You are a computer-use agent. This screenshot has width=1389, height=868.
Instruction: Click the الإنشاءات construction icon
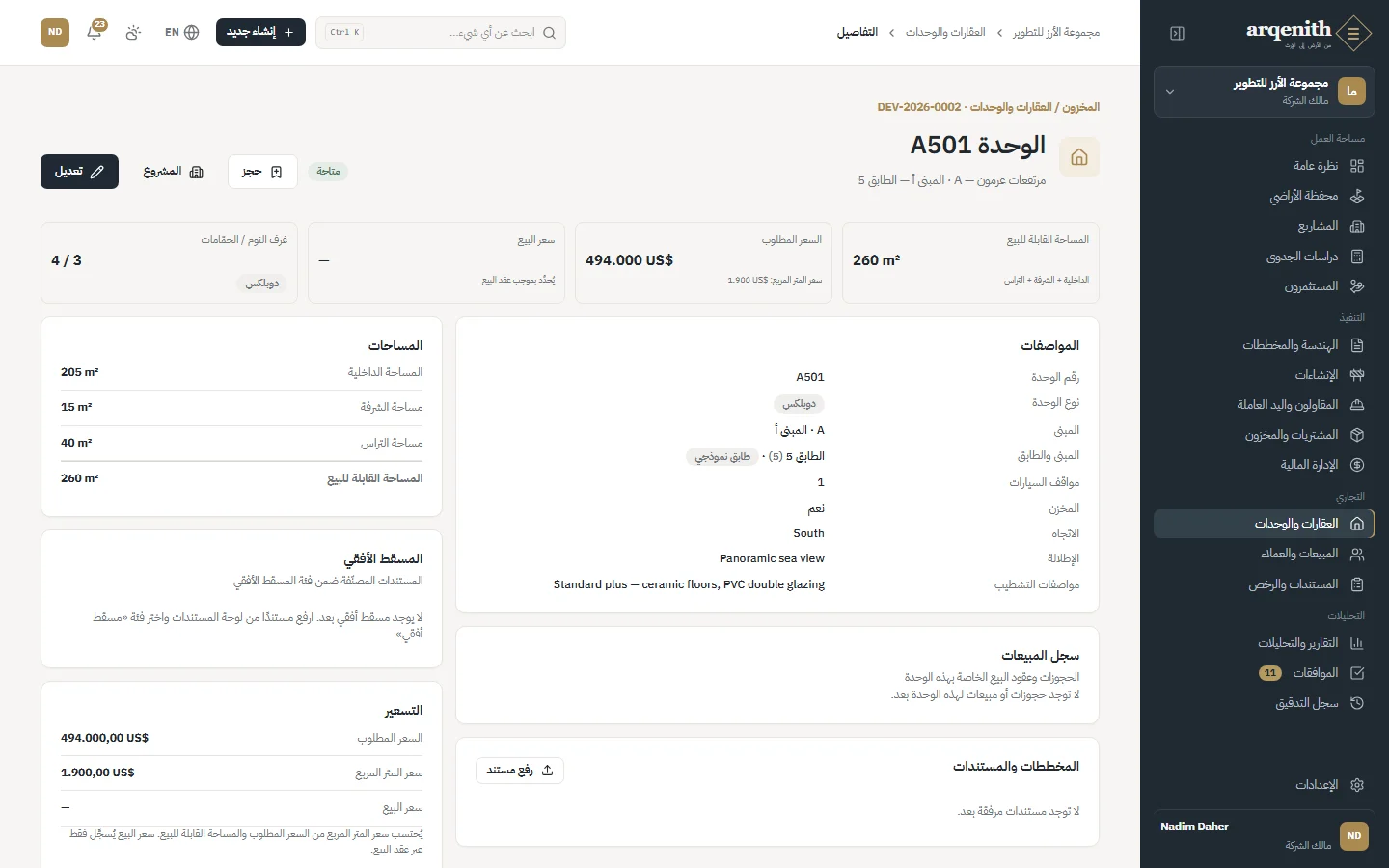click(1357, 375)
